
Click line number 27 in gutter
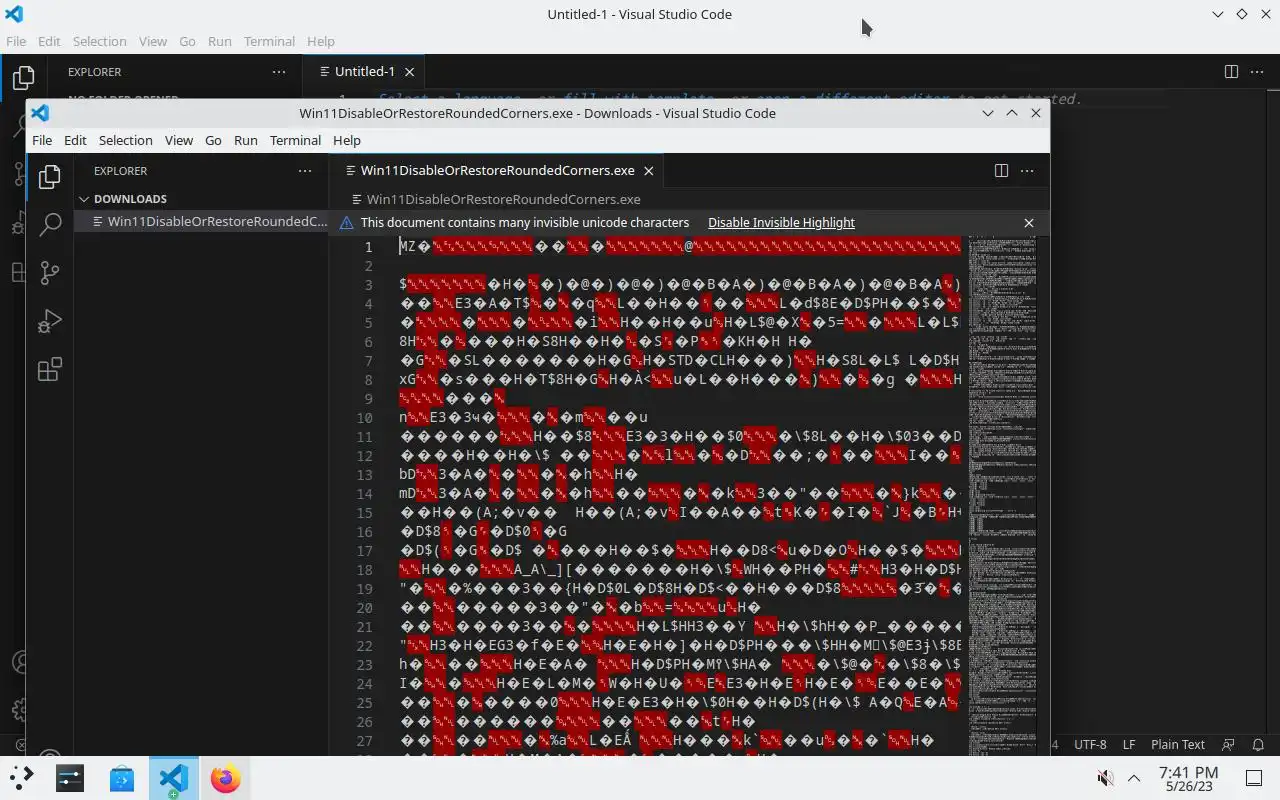[364, 741]
